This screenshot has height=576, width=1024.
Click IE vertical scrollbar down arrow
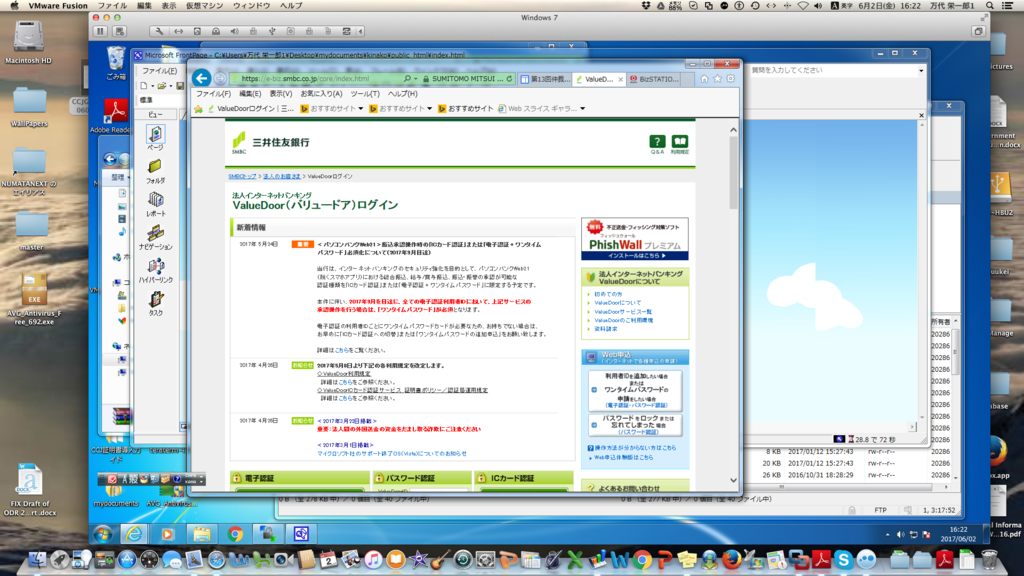coord(733,481)
